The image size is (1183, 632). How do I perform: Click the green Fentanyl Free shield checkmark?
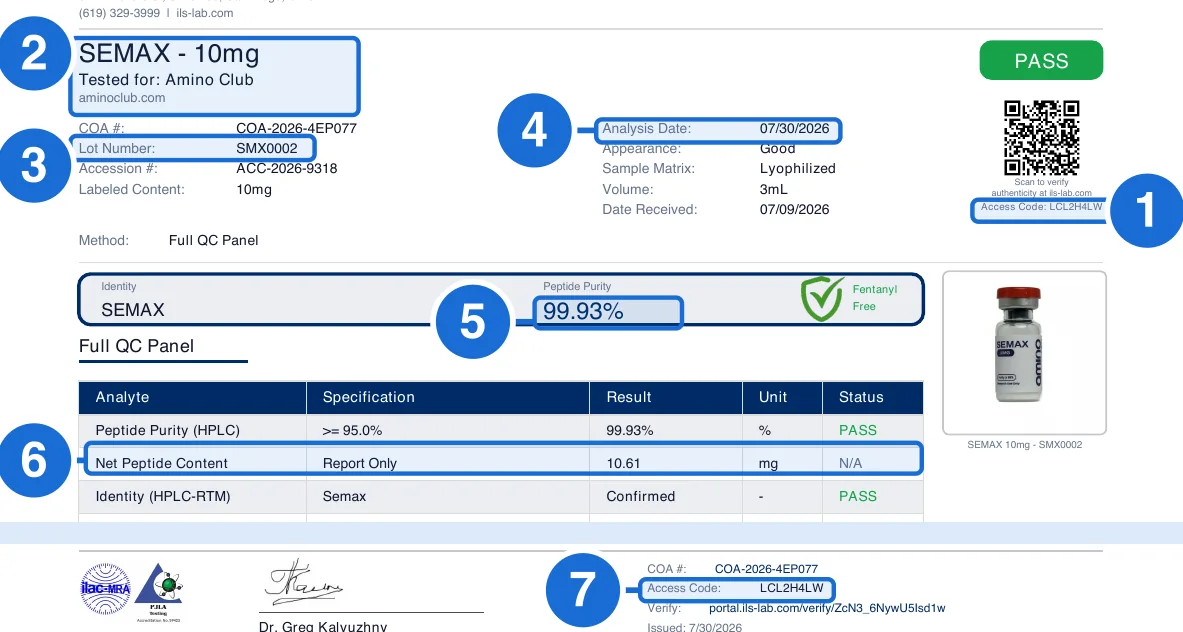point(822,299)
